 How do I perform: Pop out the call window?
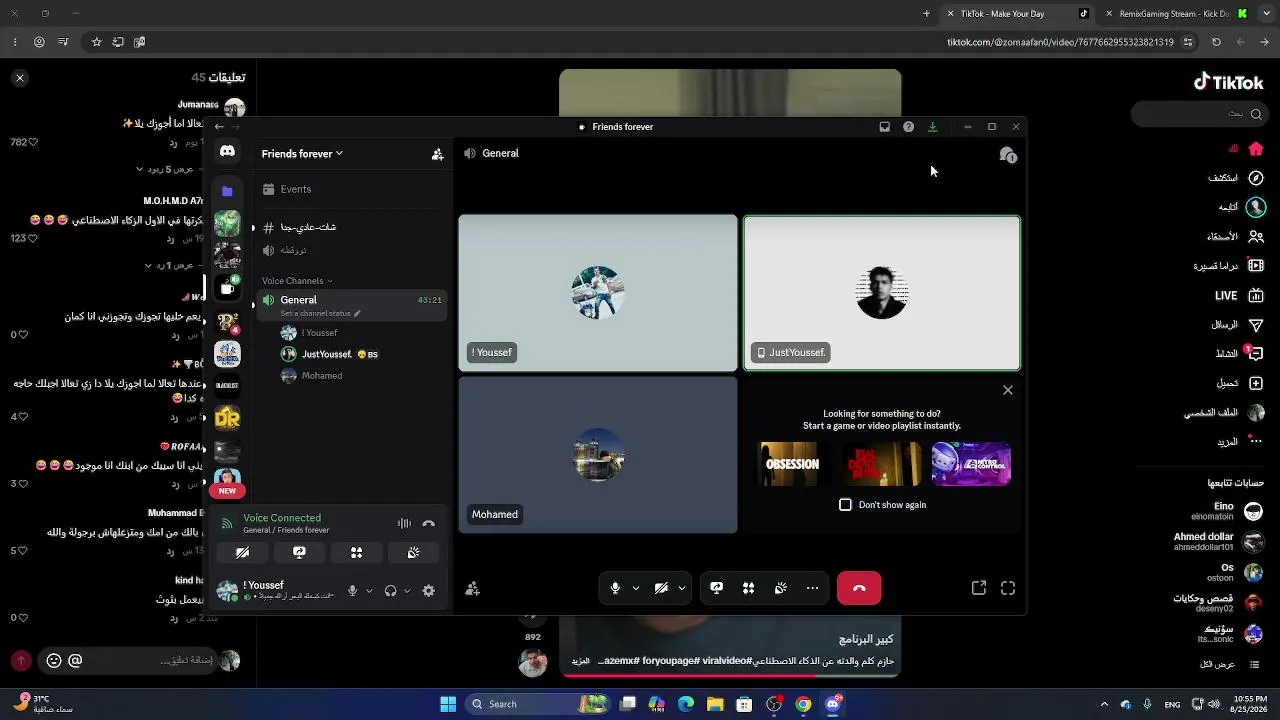tap(979, 589)
